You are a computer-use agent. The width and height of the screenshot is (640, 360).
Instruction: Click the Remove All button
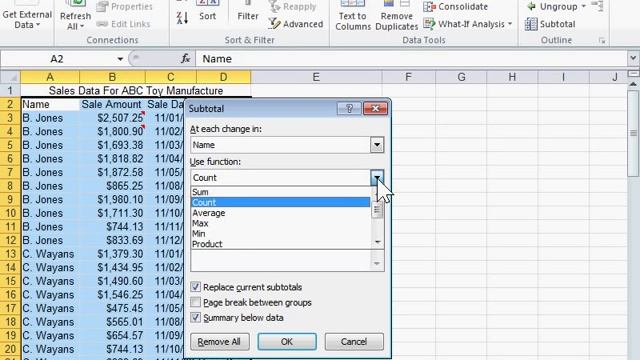coord(220,342)
